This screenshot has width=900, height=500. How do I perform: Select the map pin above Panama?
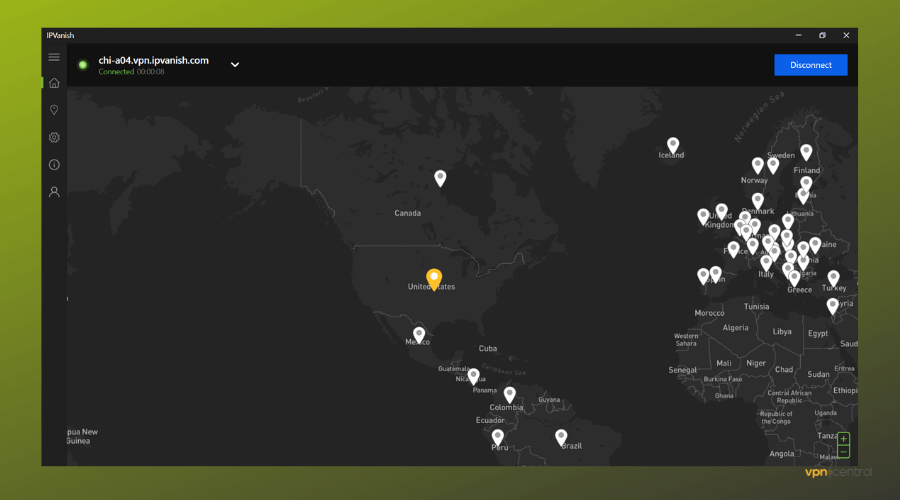(x=474, y=375)
